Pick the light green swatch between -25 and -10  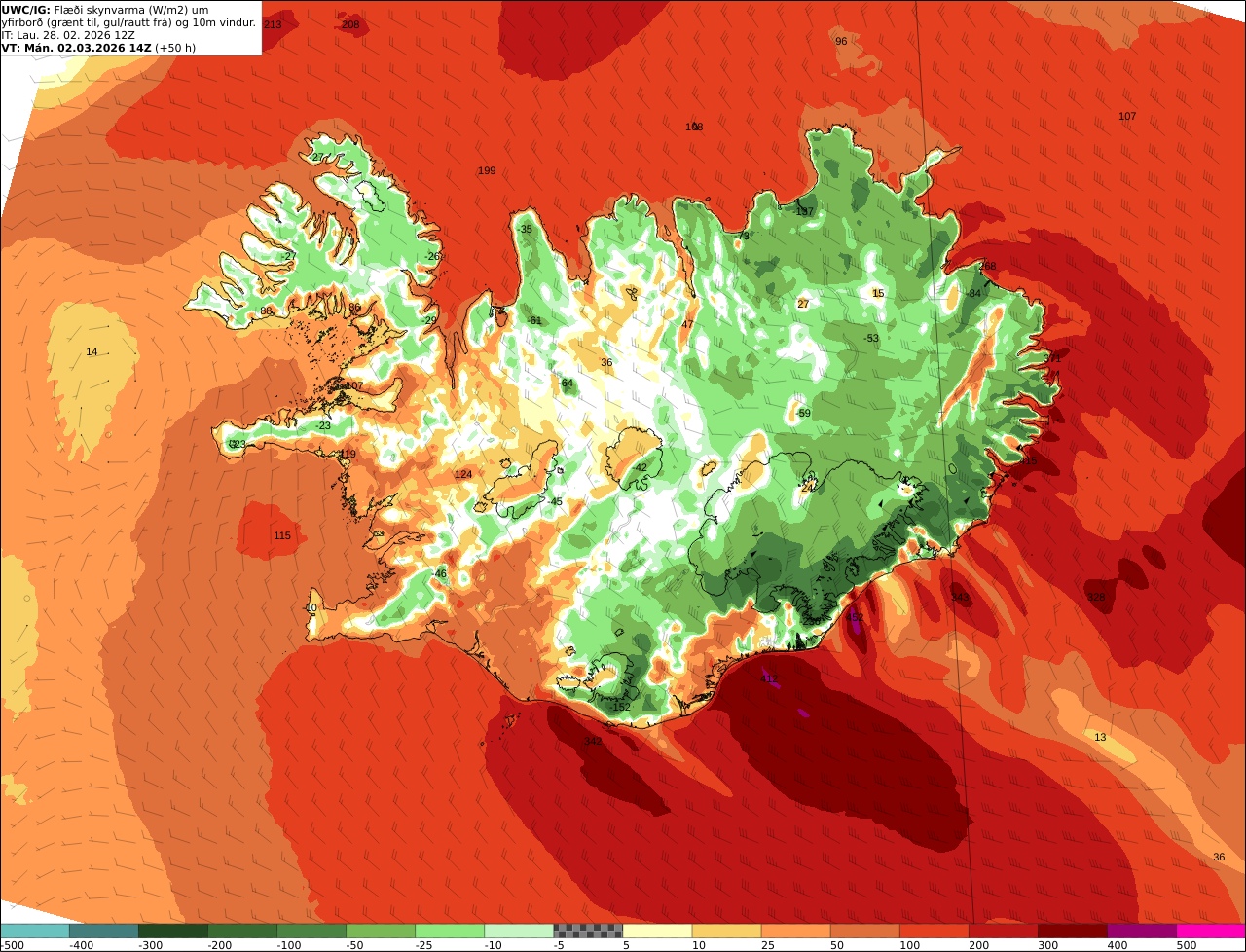click(x=450, y=931)
